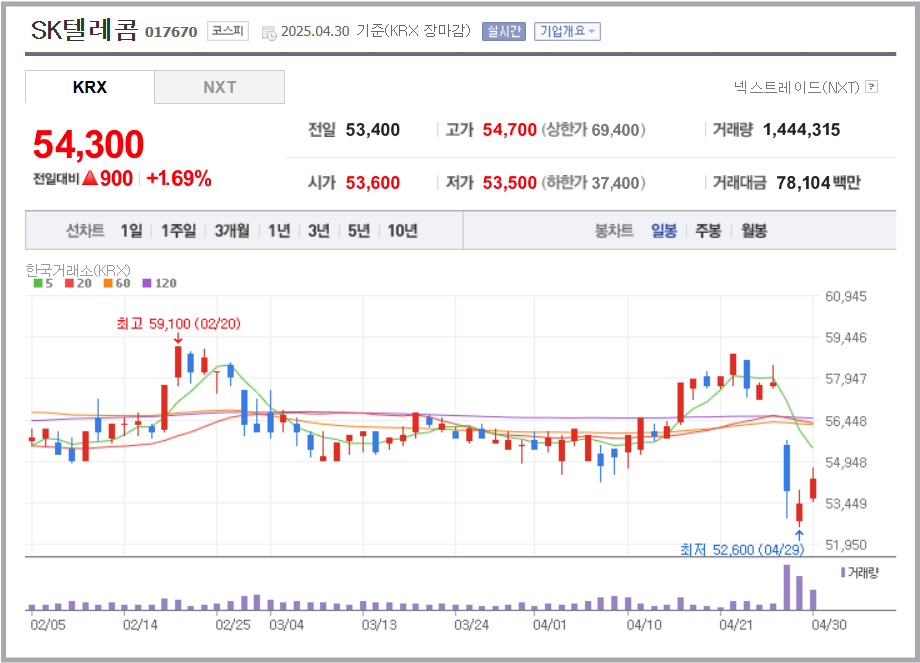The image size is (920, 663).
Task: Click the previous close value 53,400
Action: click(x=373, y=130)
